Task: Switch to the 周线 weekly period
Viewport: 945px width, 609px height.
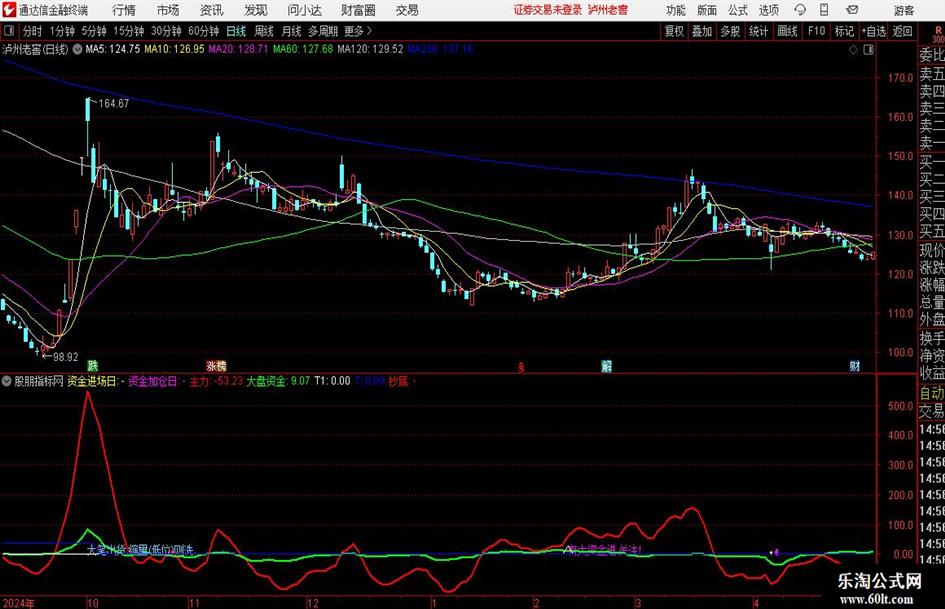Action: [264, 31]
